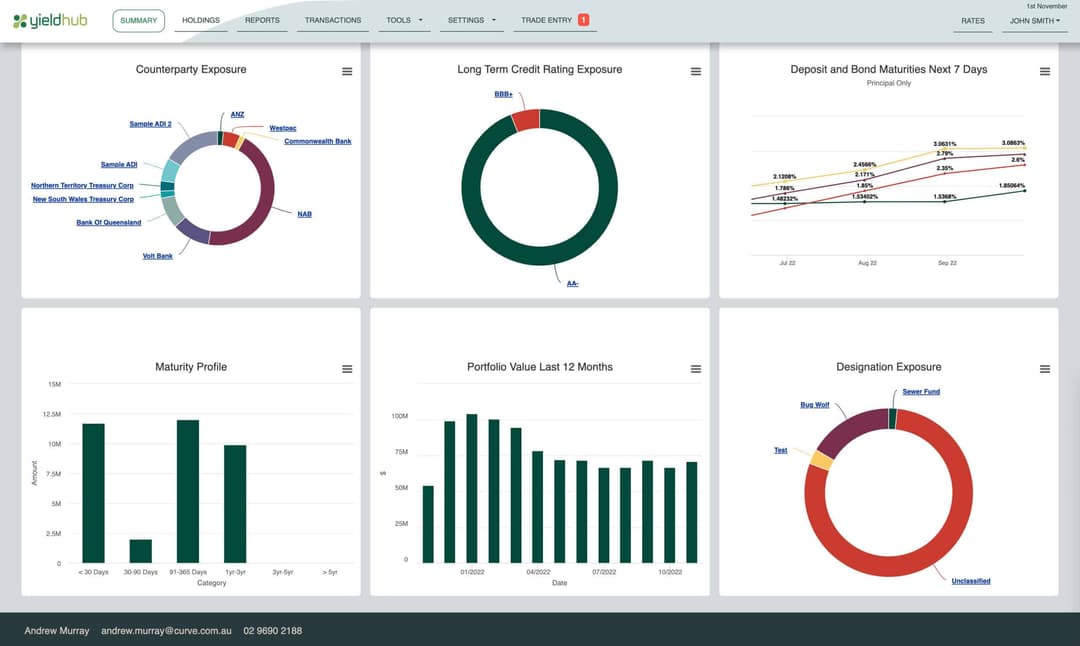
Task: Open Deposit and Bond Maturities chart menu
Action: 1045,72
